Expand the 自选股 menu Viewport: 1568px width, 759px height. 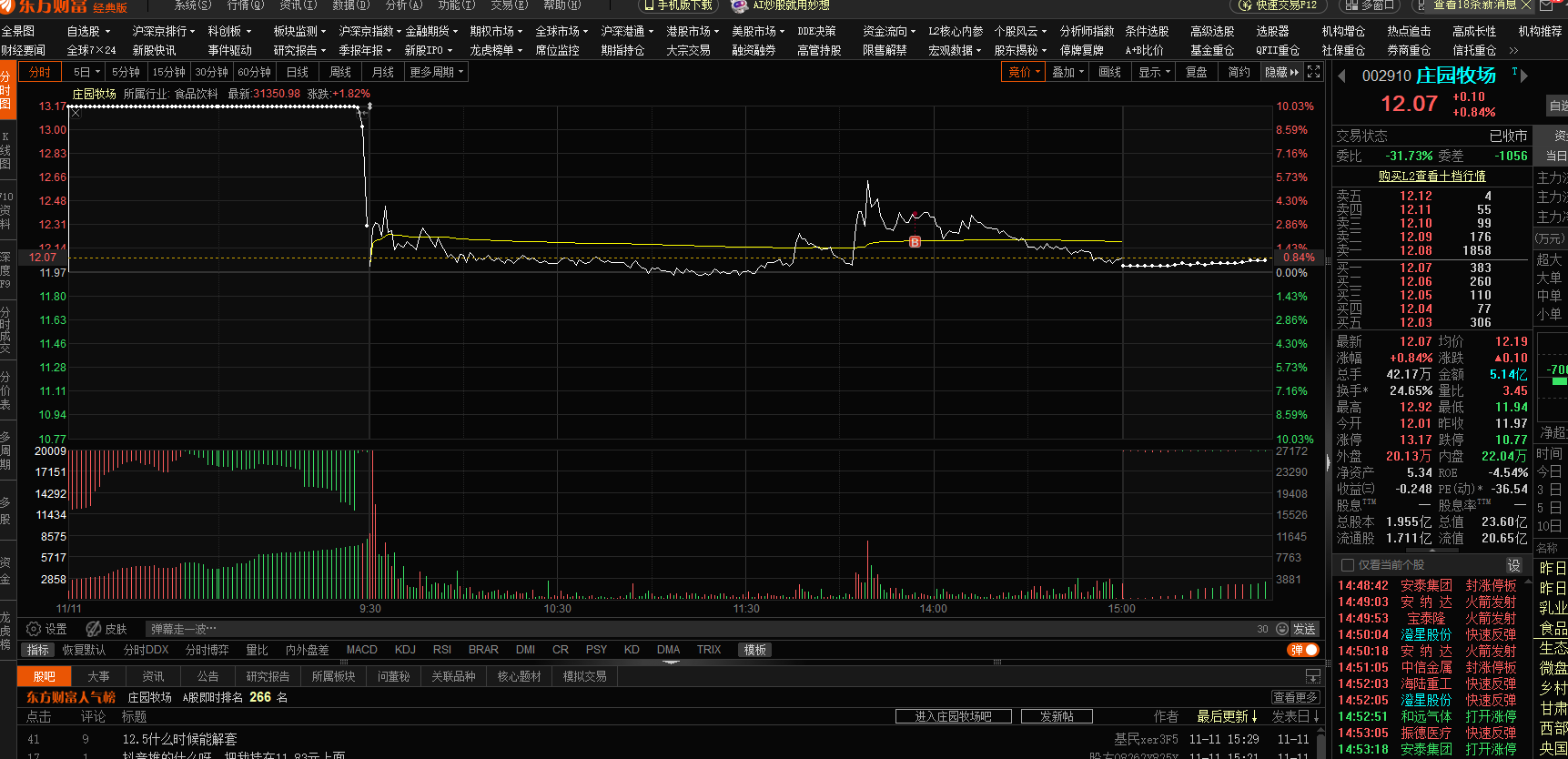(x=88, y=31)
